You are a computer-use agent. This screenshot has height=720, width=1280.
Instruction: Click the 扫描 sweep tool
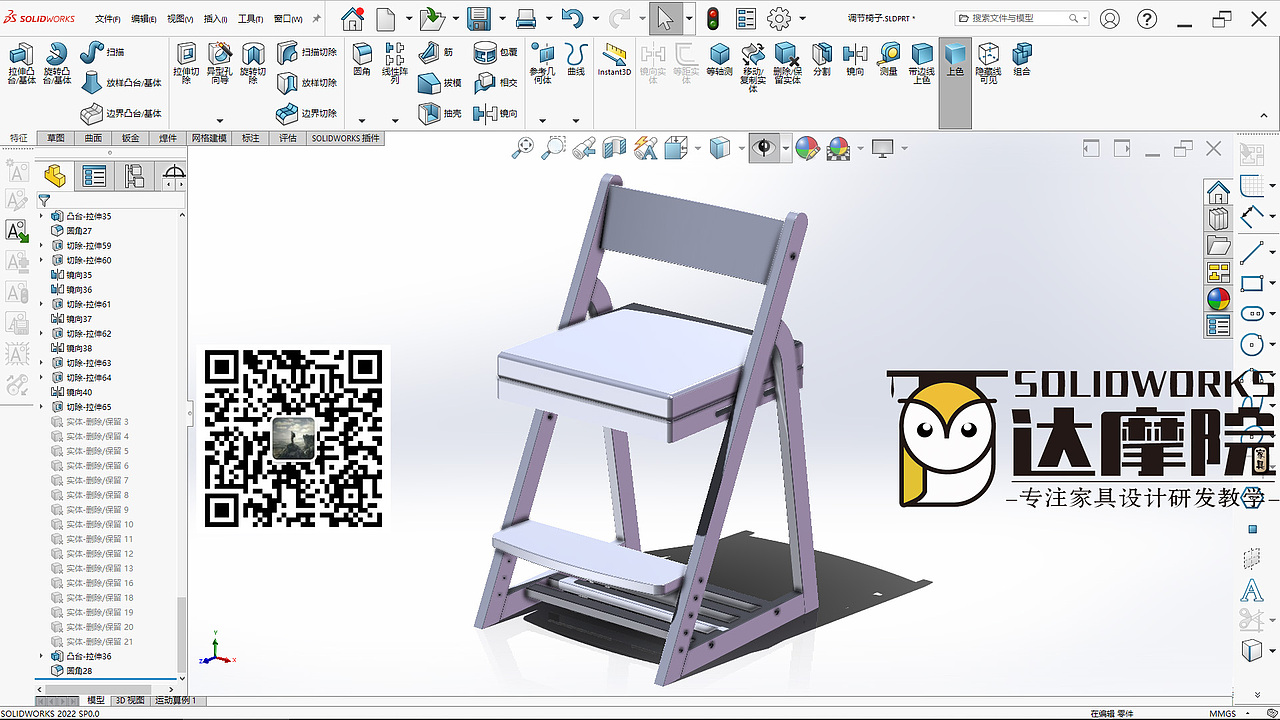click(102, 51)
